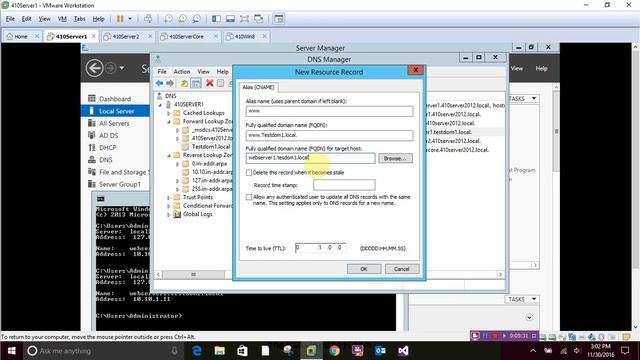Open VMware VM menu

pyautogui.click(x=62, y=19)
